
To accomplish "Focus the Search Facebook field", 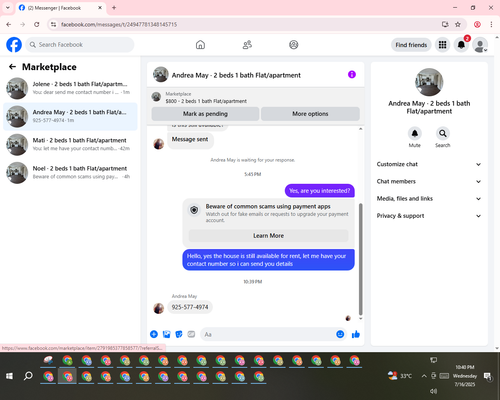I will point(80,45).
